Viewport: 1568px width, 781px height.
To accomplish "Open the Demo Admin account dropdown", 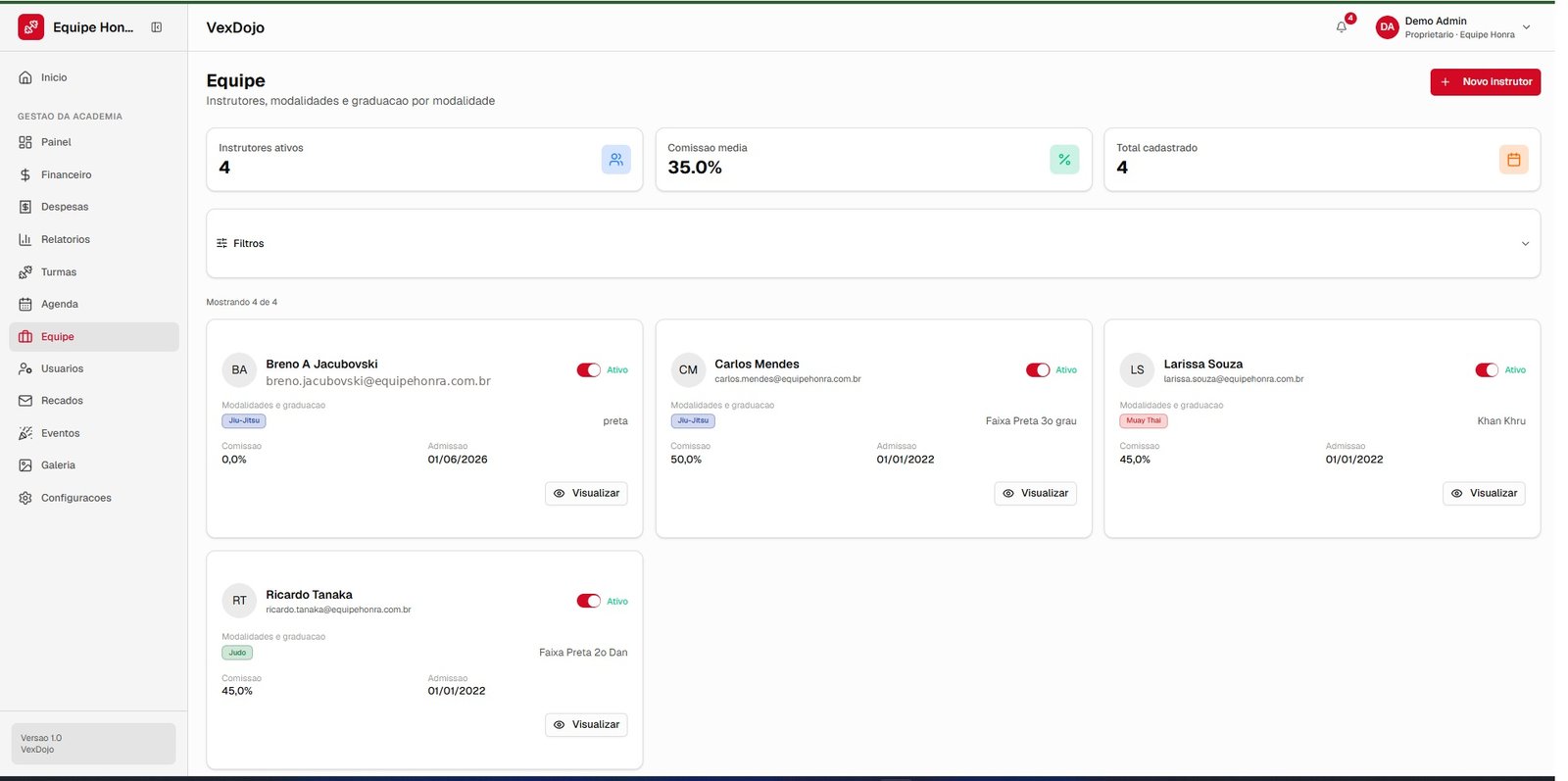I will pyautogui.click(x=1526, y=27).
